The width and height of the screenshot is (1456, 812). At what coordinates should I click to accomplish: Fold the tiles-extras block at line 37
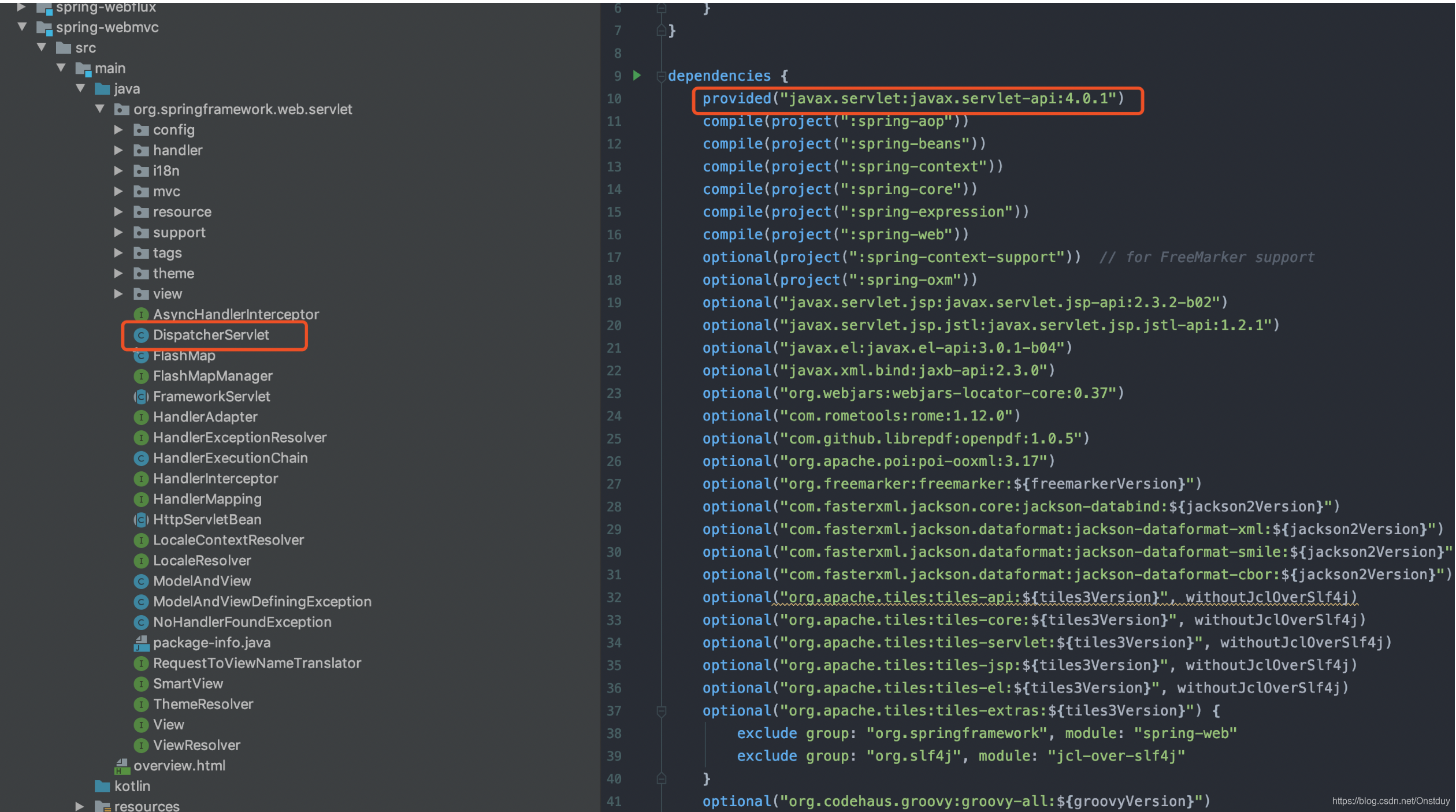point(662,711)
